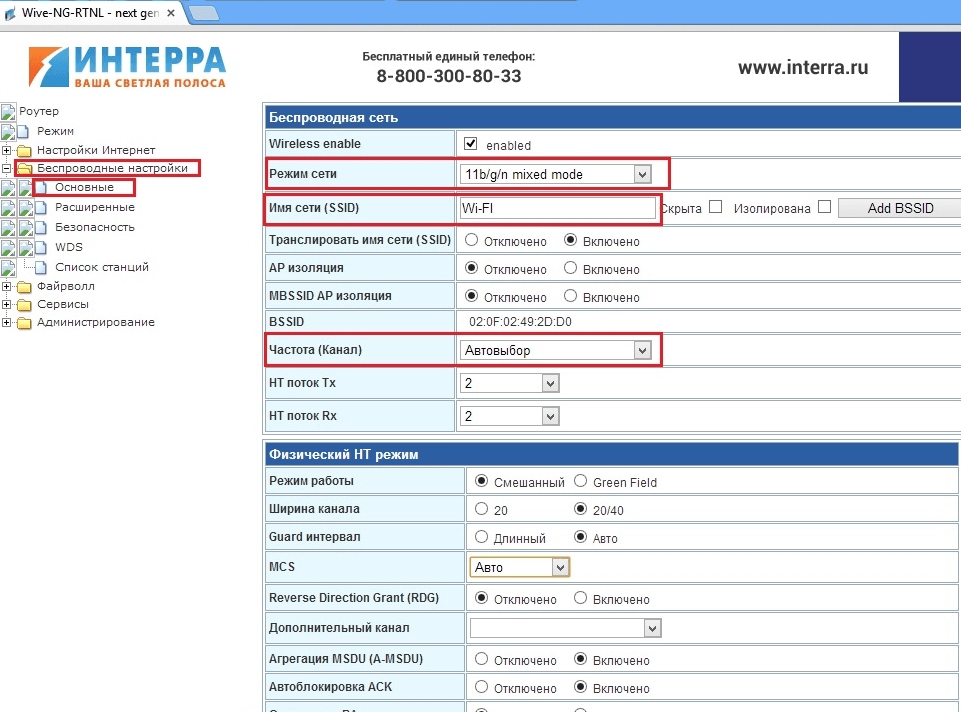The image size is (961, 712).
Task: Tick the Скрыта checkbox
Action: 715,208
